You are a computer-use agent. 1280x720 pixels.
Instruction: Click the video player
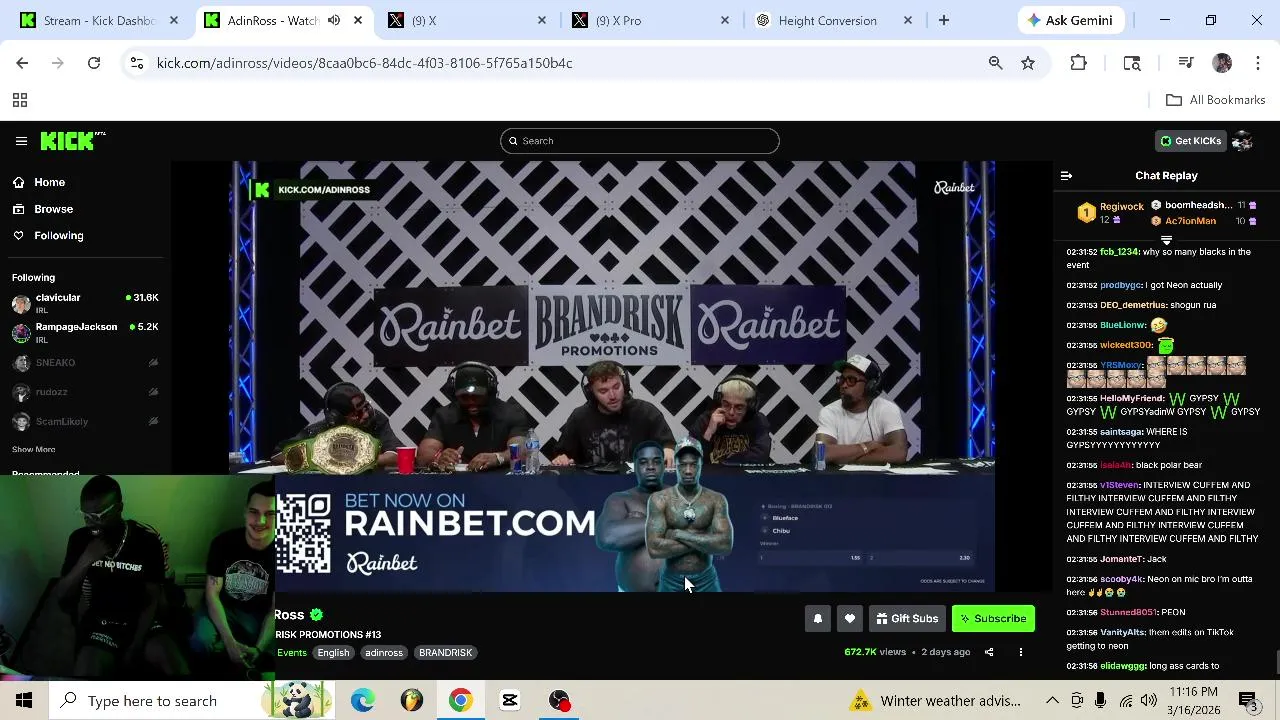click(612, 376)
